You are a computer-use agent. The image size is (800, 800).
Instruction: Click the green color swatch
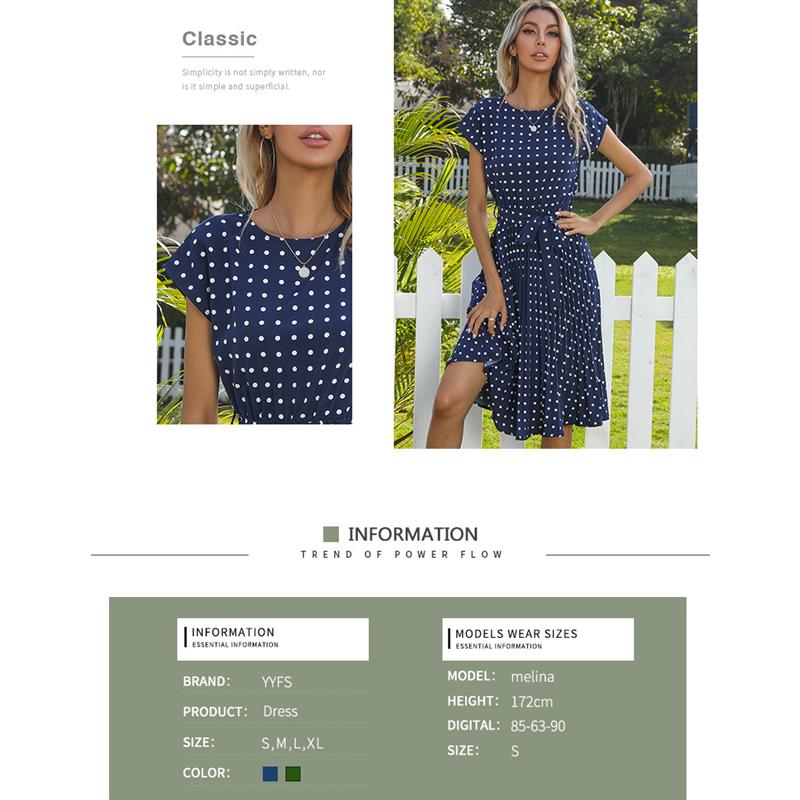pyautogui.click(x=293, y=773)
